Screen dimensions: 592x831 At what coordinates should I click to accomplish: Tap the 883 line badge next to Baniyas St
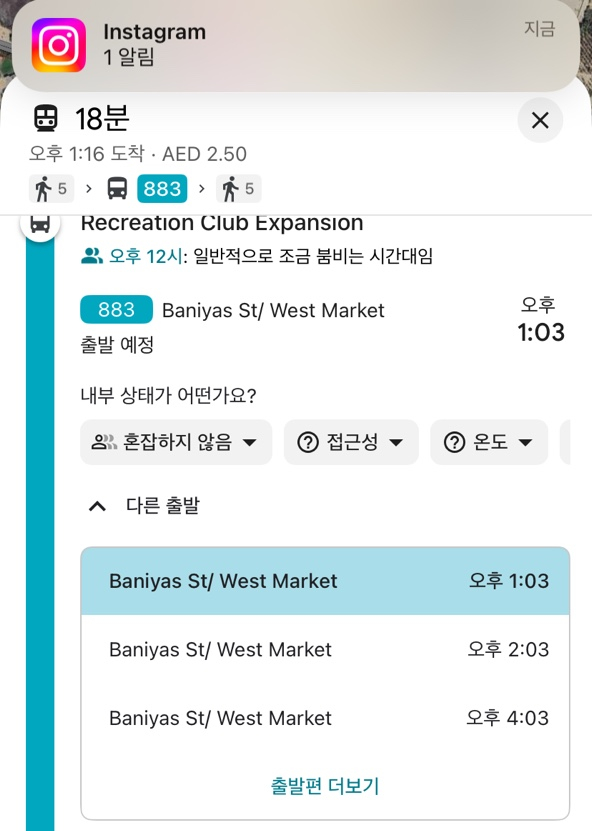pyautogui.click(x=117, y=310)
